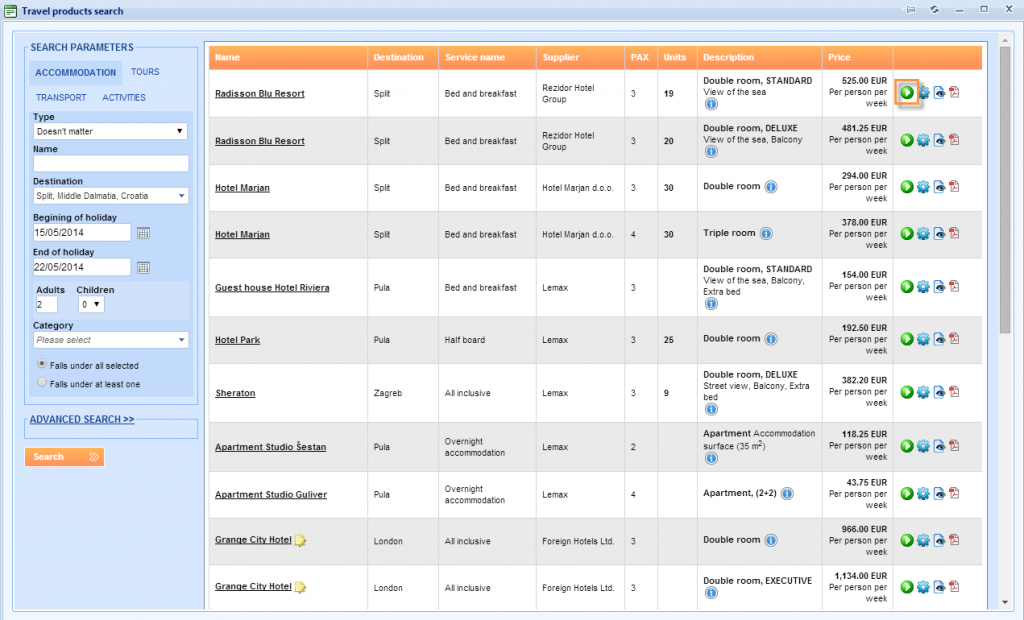The image size is (1024, 620).
Task: Pin the Travel products search window
Action: pyautogui.click(x=911, y=9)
